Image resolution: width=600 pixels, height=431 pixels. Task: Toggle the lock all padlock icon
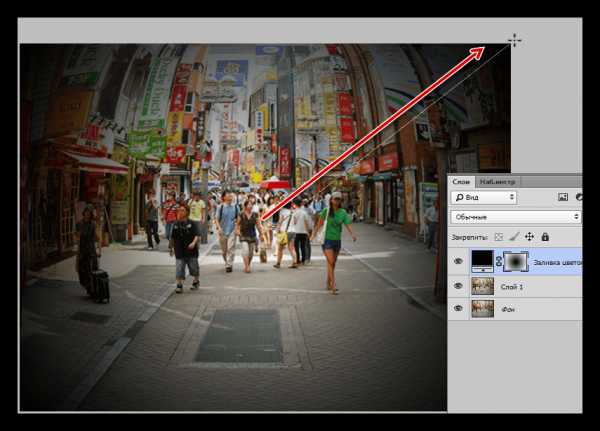[x=545, y=237]
